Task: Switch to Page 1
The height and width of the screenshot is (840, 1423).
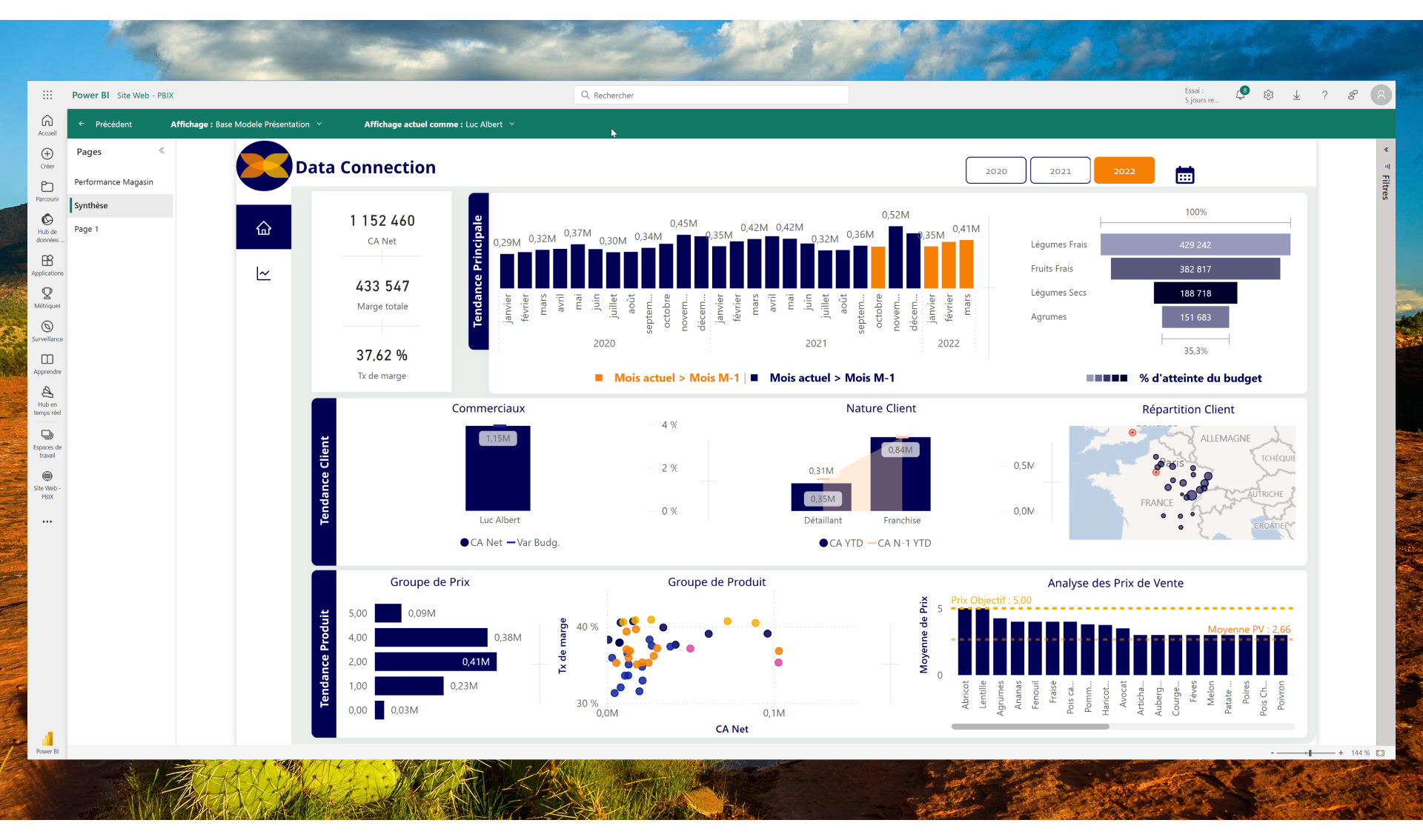Action: tap(86, 229)
